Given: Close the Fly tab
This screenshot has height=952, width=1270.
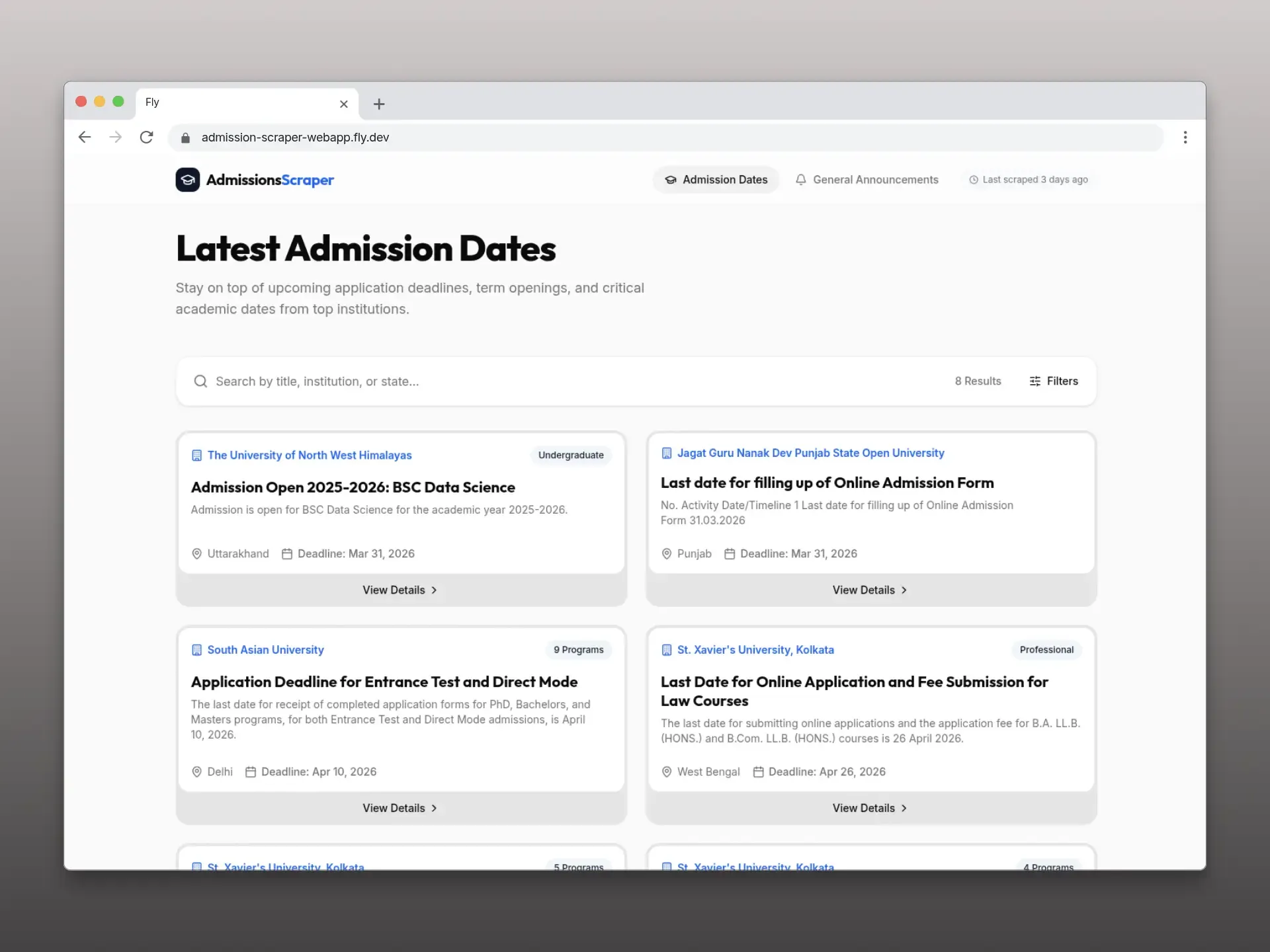Looking at the screenshot, I should coord(344,104).
